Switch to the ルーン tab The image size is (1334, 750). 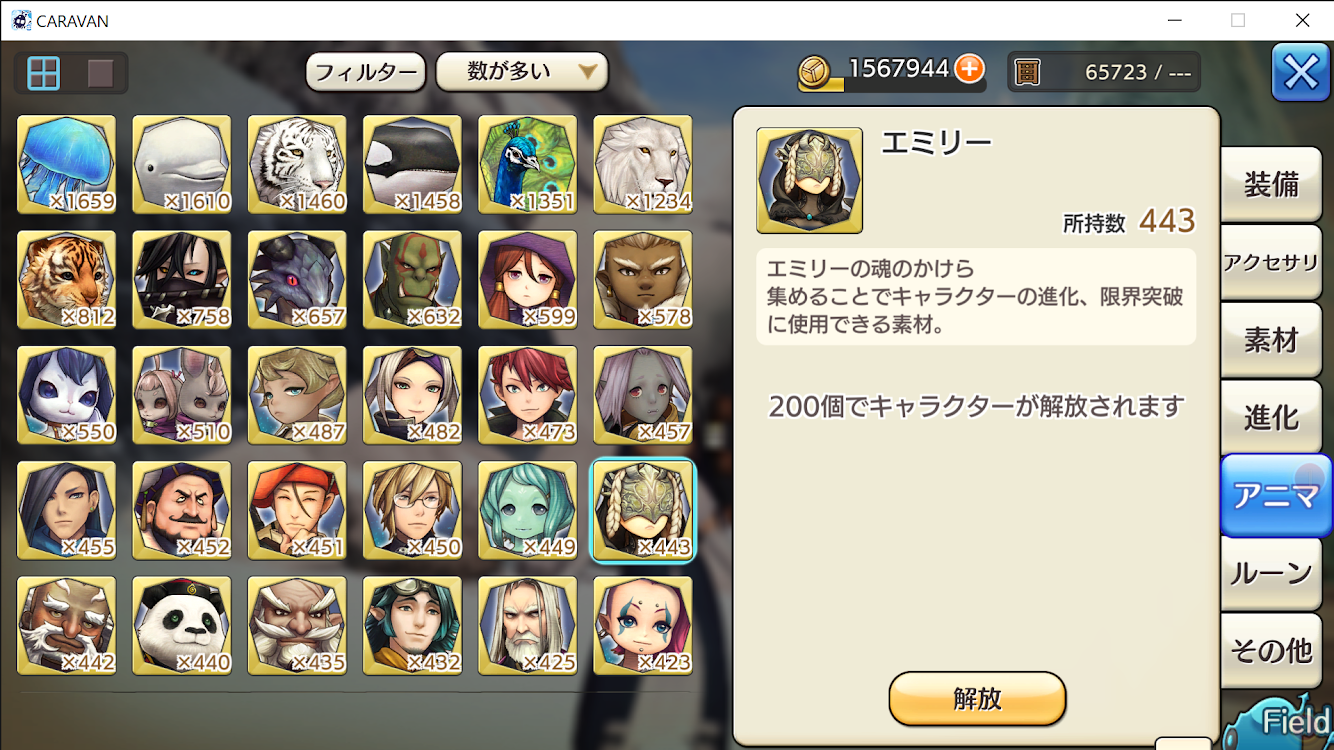(x=1271, y=573)
